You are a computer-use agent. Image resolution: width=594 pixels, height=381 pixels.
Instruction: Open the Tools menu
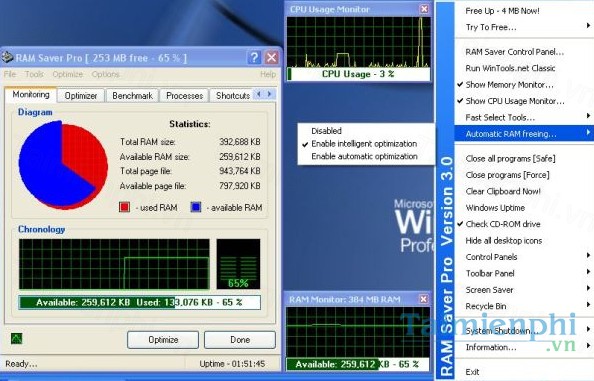click(x=34, y=74)
